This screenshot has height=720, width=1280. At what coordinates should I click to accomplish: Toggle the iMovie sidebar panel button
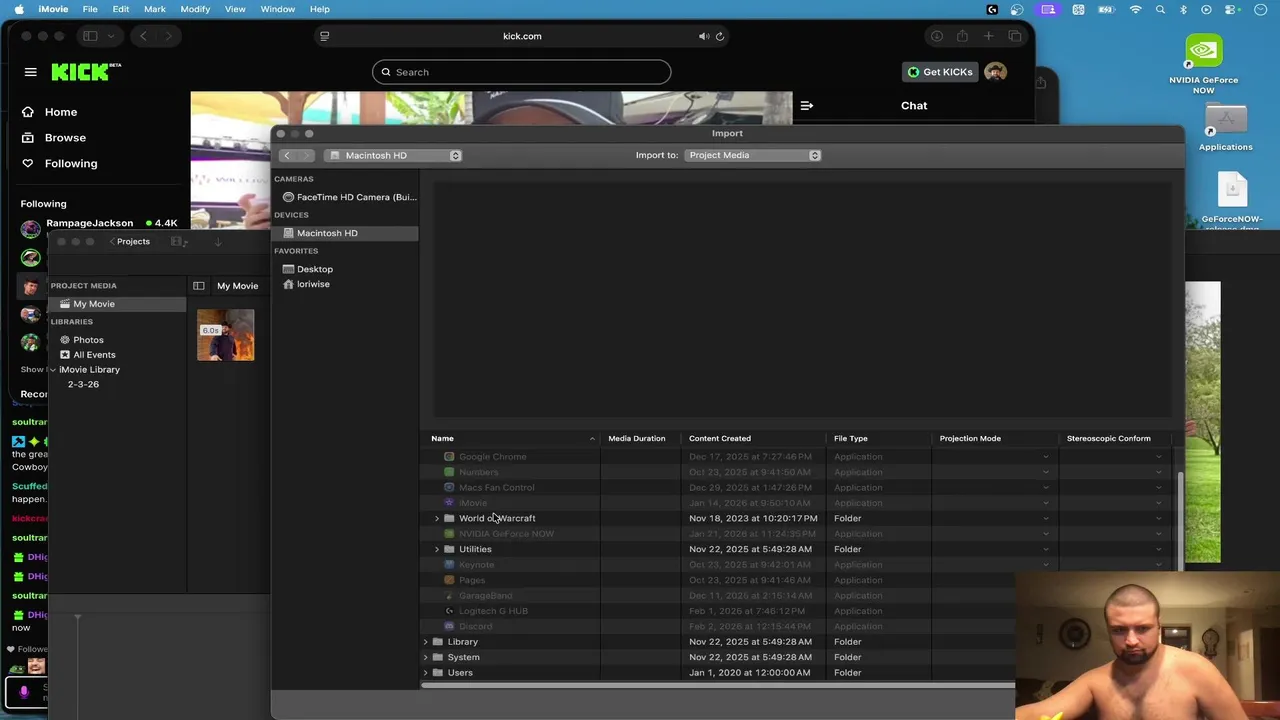pos(198,286)
